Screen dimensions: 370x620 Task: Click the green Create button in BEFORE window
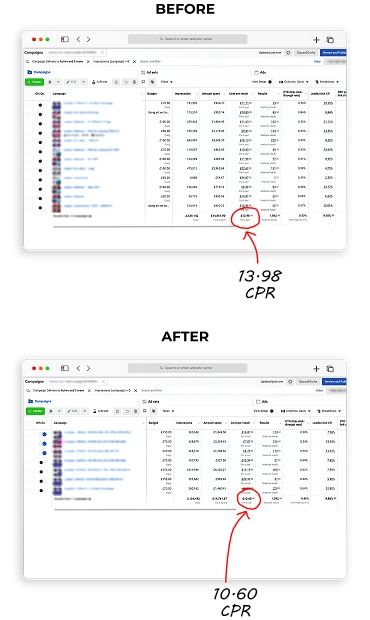pyautogui.click(x=34, y=82)
